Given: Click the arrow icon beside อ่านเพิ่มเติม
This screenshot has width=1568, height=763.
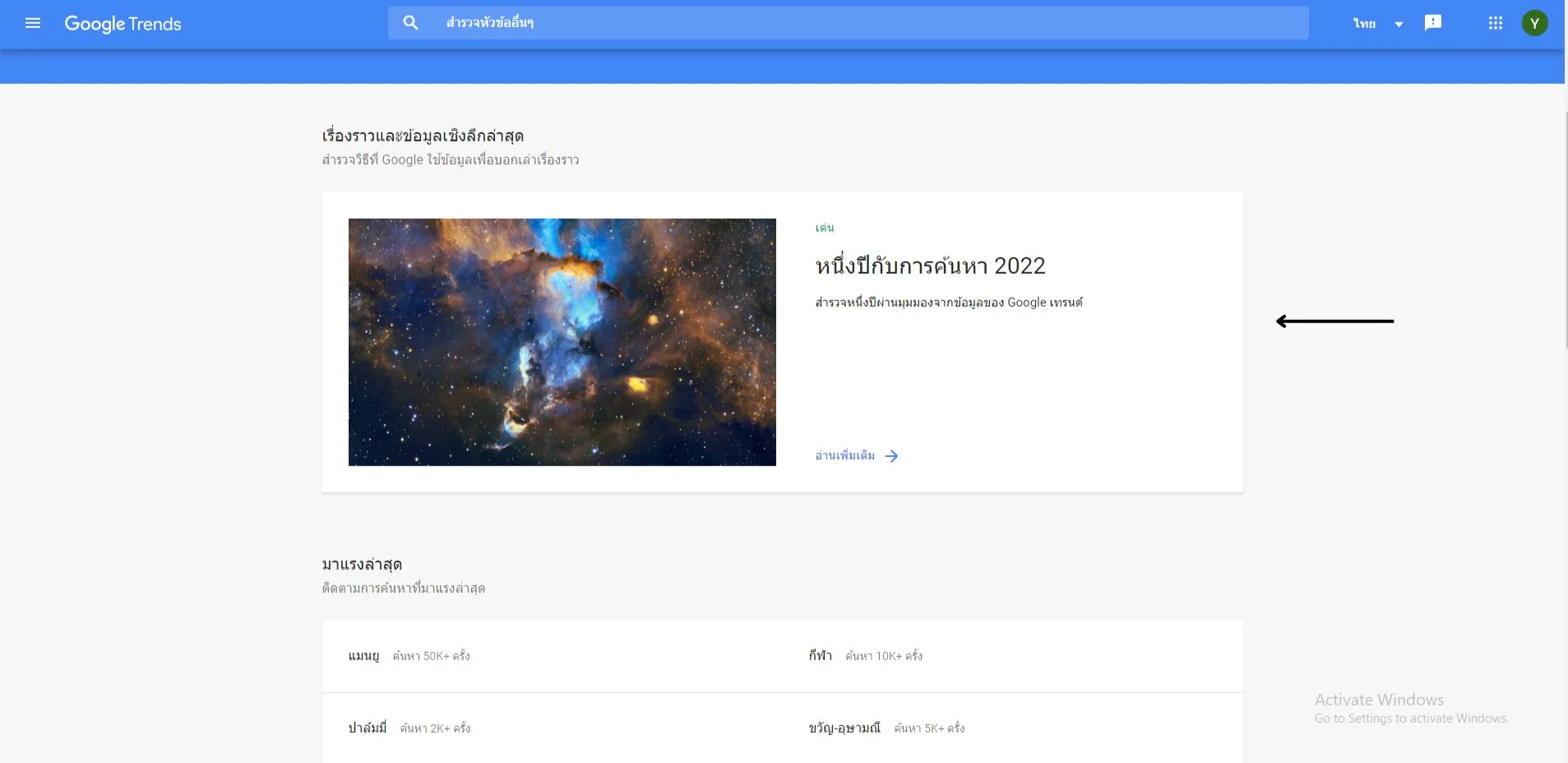Looking at the screenshot, I should coord(892,455).
